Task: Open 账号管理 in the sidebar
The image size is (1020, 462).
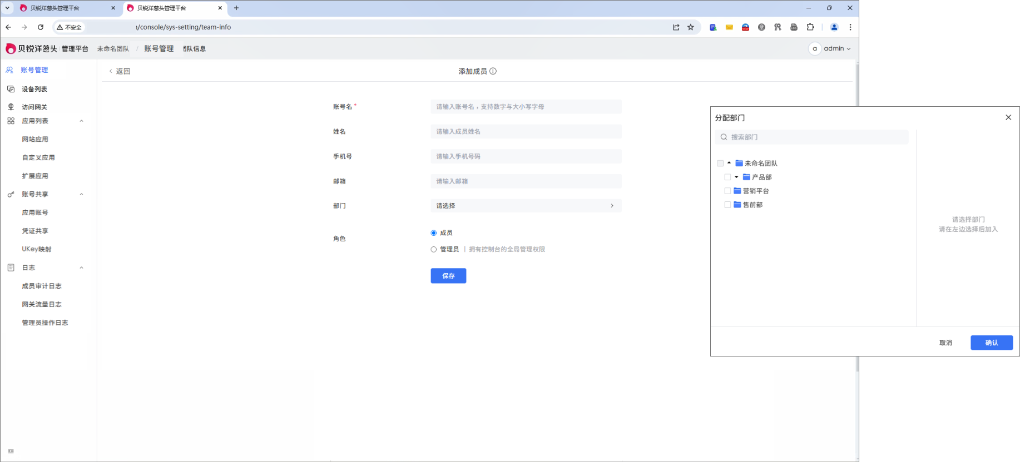Action: pyautogui.click(x=34, y=71)
